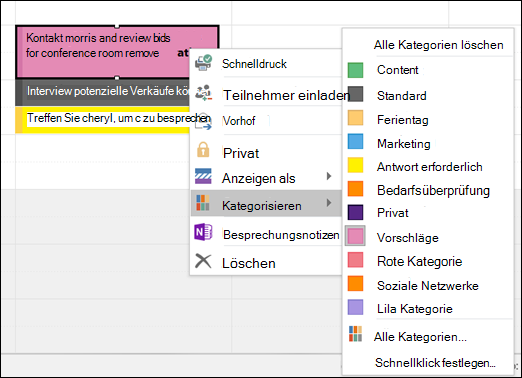Viewport: 522px width, 378px height.
Task: Pick the dark purple Privat category swatch
Action: click(355, 212)
